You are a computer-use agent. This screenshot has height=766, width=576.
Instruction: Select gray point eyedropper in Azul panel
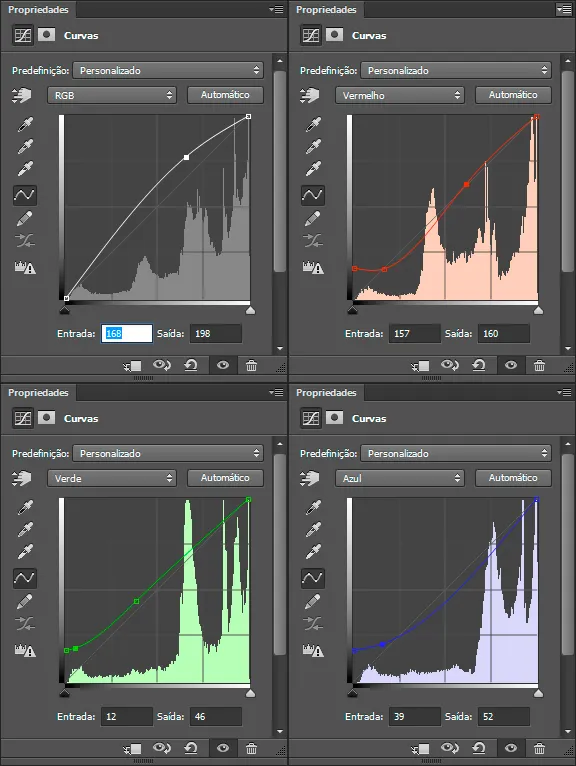pyautogui.click(x=313, y=530)
